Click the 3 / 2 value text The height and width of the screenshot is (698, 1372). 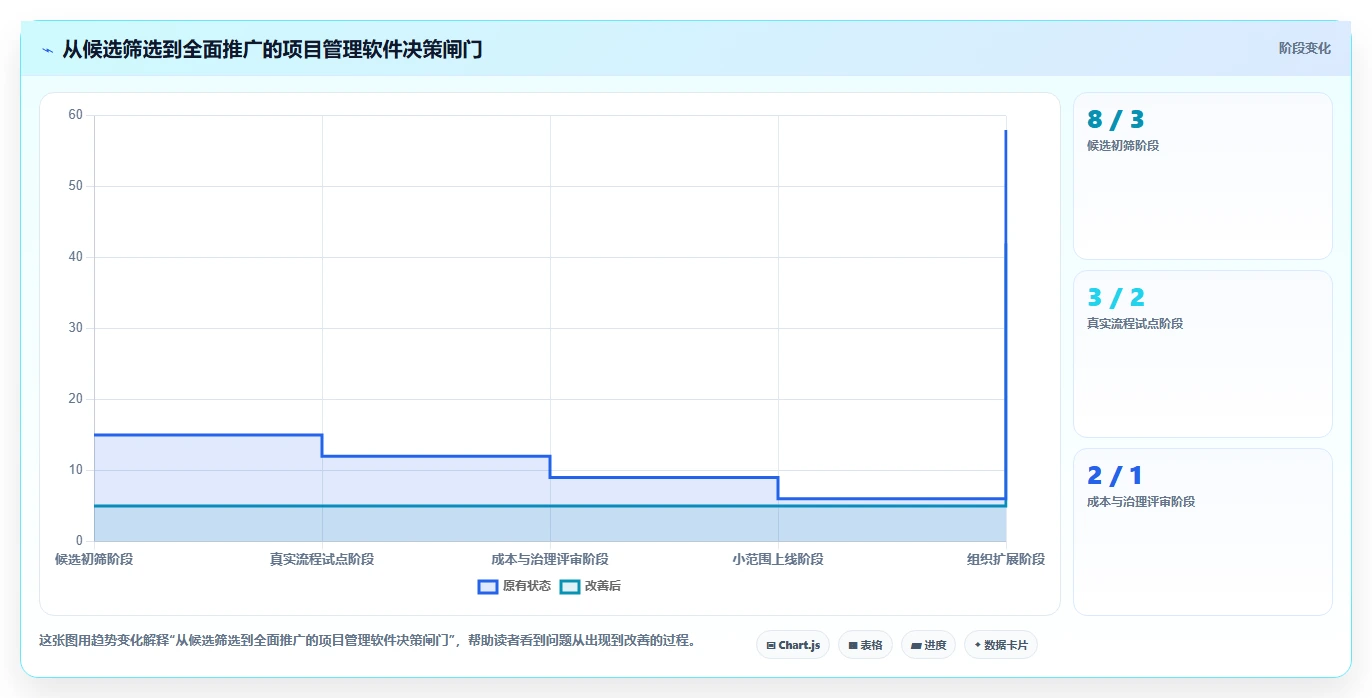coord(1115,298)
